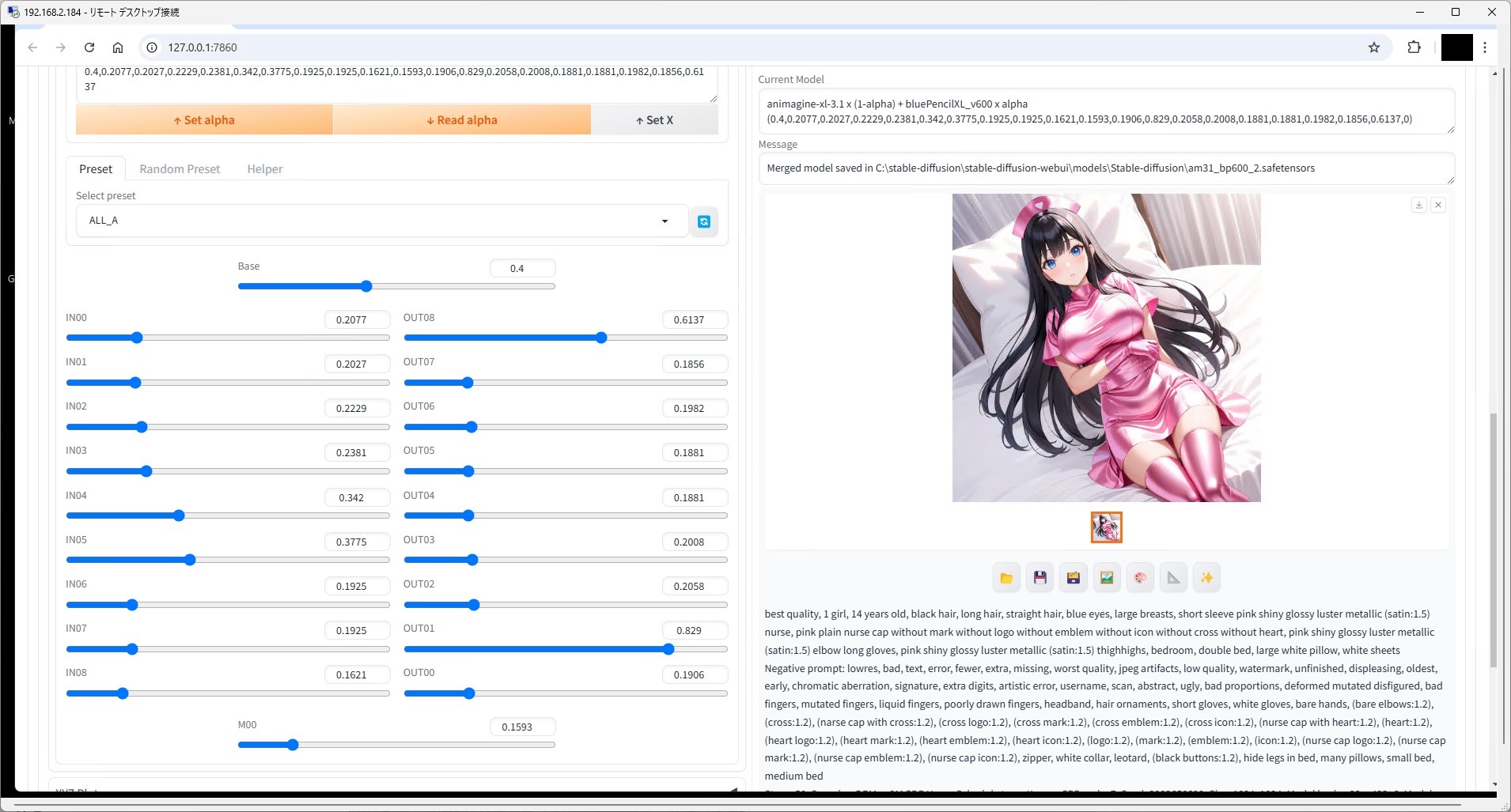Click the Set alpha button
The image size is (1511, 812).
click(x=203, y=119)
